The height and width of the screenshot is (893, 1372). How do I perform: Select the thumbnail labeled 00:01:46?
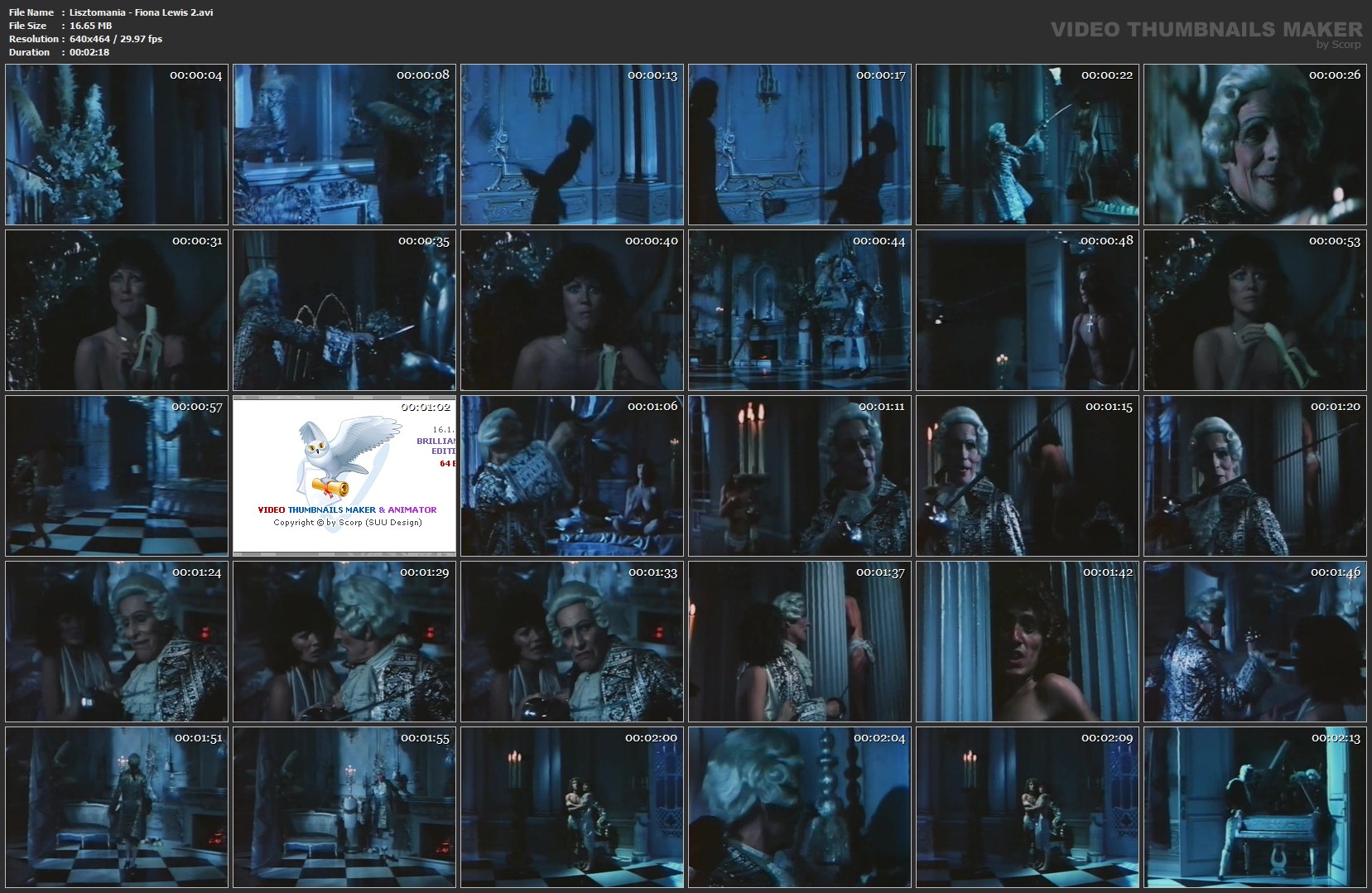tap(1255, 642)
